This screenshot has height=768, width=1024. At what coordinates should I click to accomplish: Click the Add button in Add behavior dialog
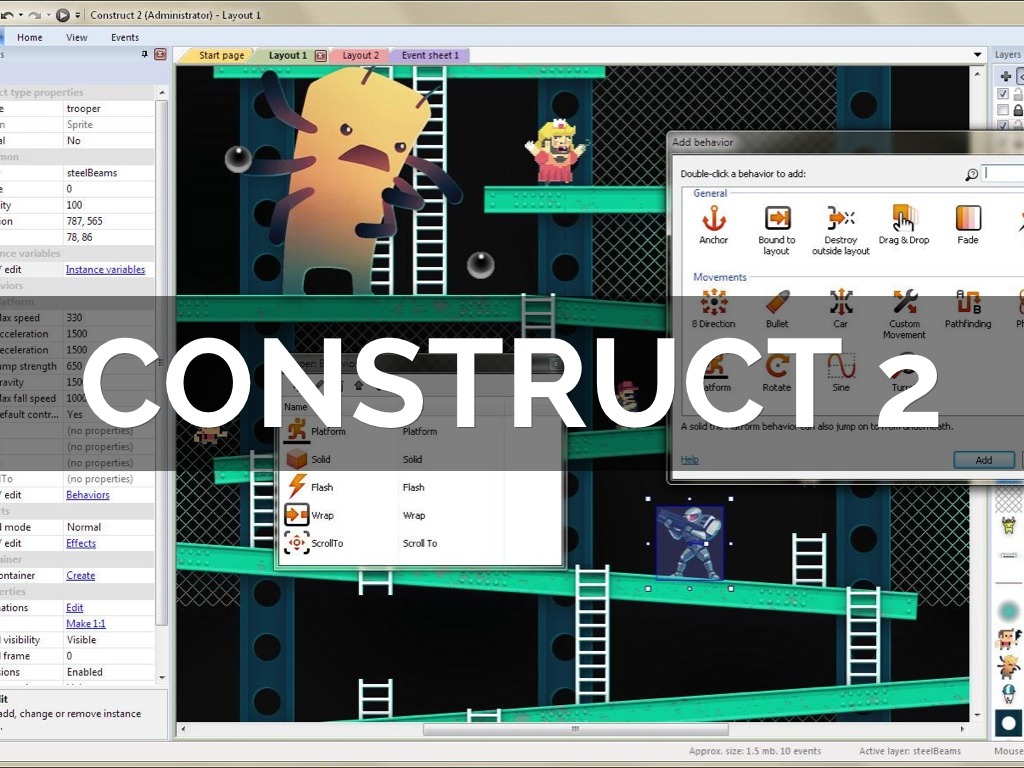983,460
